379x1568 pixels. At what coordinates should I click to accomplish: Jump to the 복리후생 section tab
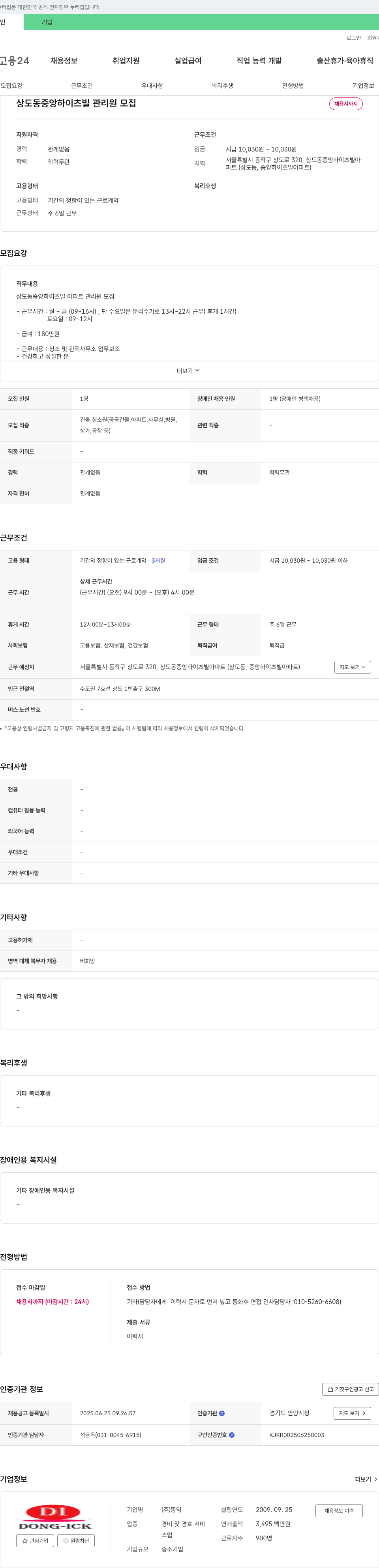click(222, 86)
